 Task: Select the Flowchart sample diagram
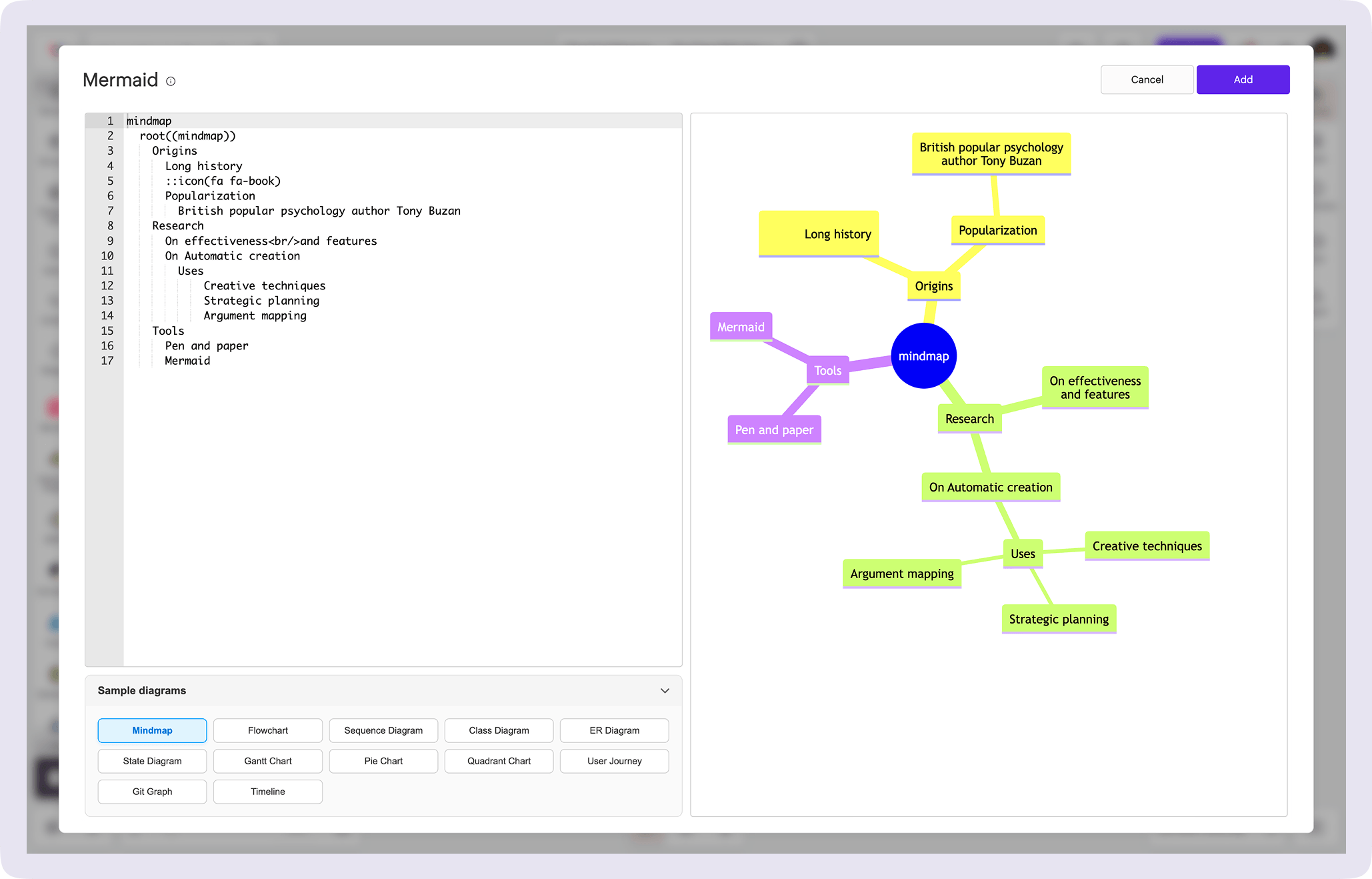(268, 730)
